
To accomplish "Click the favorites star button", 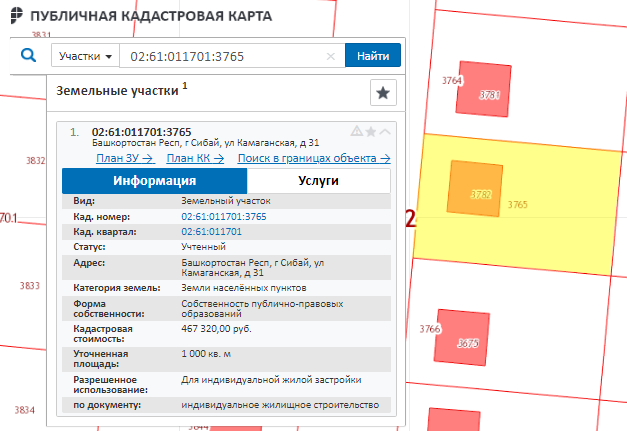I will (382, 93).
